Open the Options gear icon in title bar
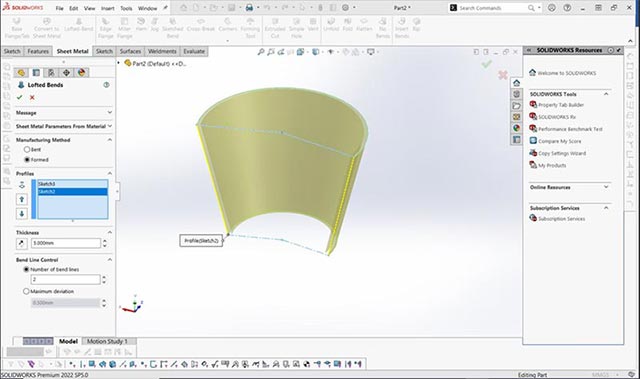This screenshot has width=640, height=379. 345,8
